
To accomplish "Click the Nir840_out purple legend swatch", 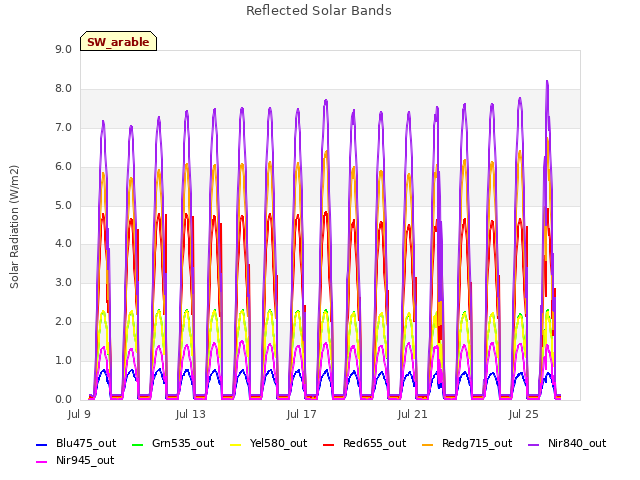I will (534, 444).
